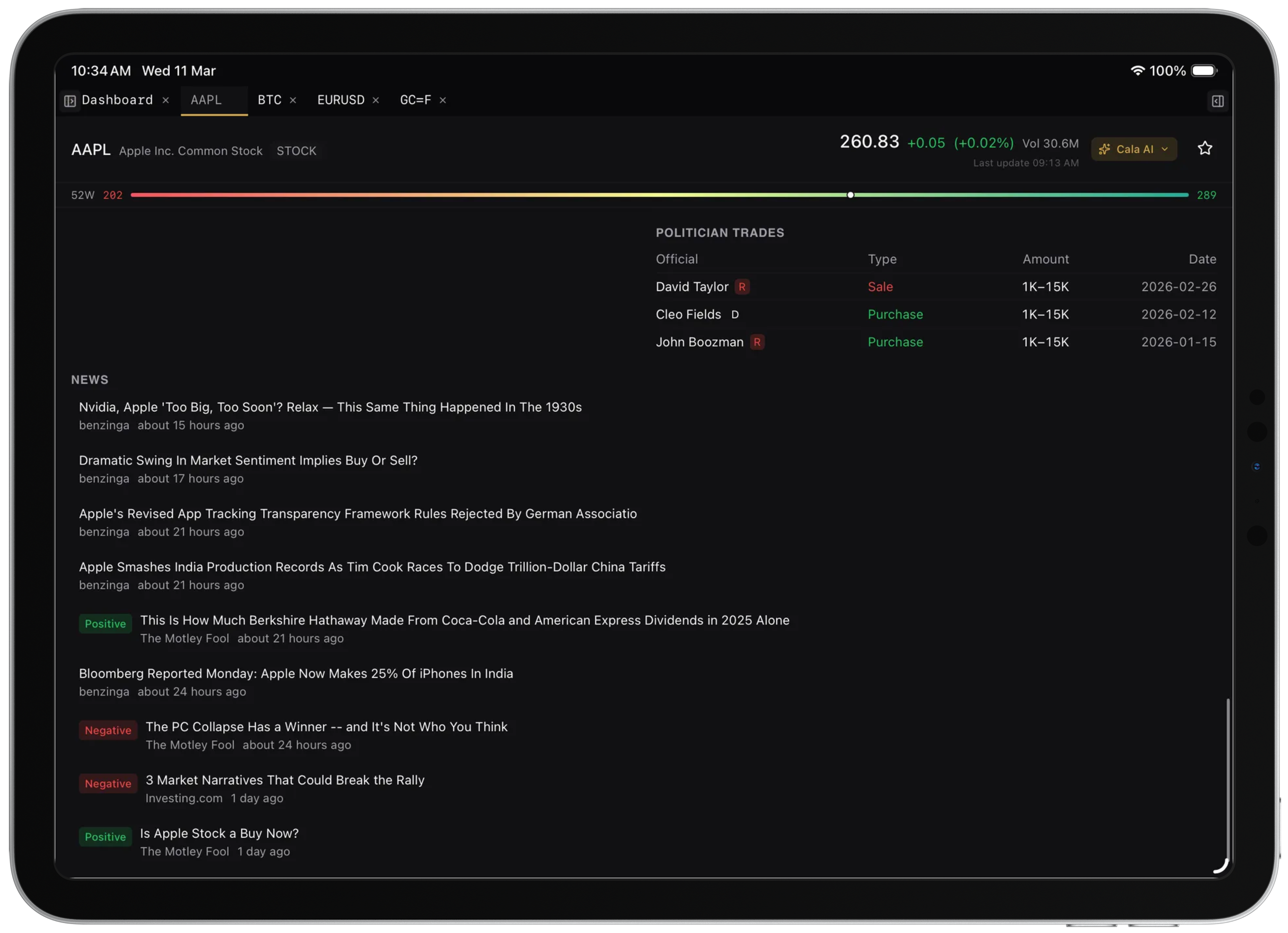The width and height of the screenshot is (1288, 933).
Task: Click the Negative sentiment badge on PC Collapse article
Action: (x=108, y=730)
